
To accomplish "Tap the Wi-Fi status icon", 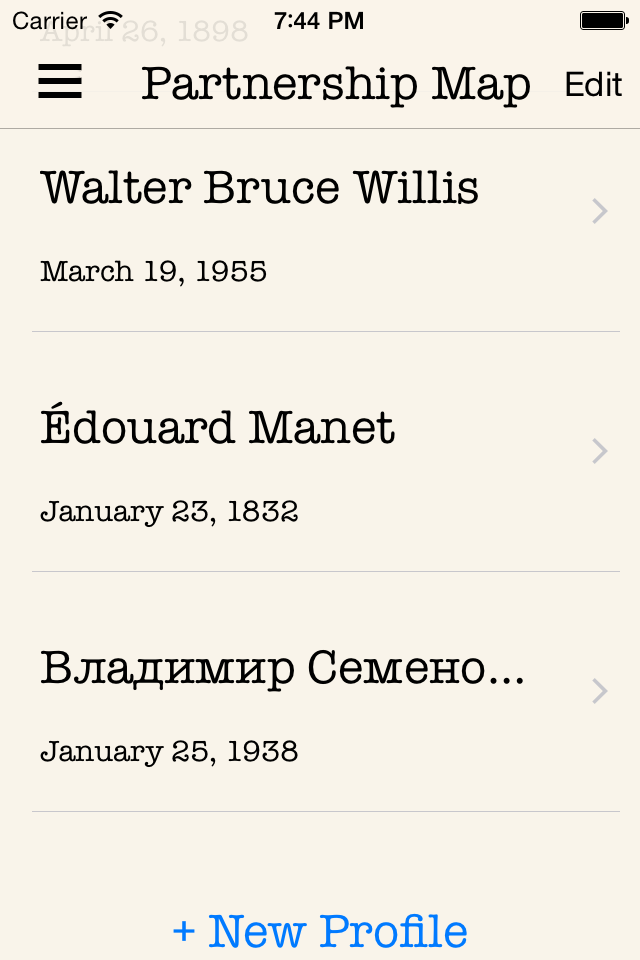I will pos(111,21).
